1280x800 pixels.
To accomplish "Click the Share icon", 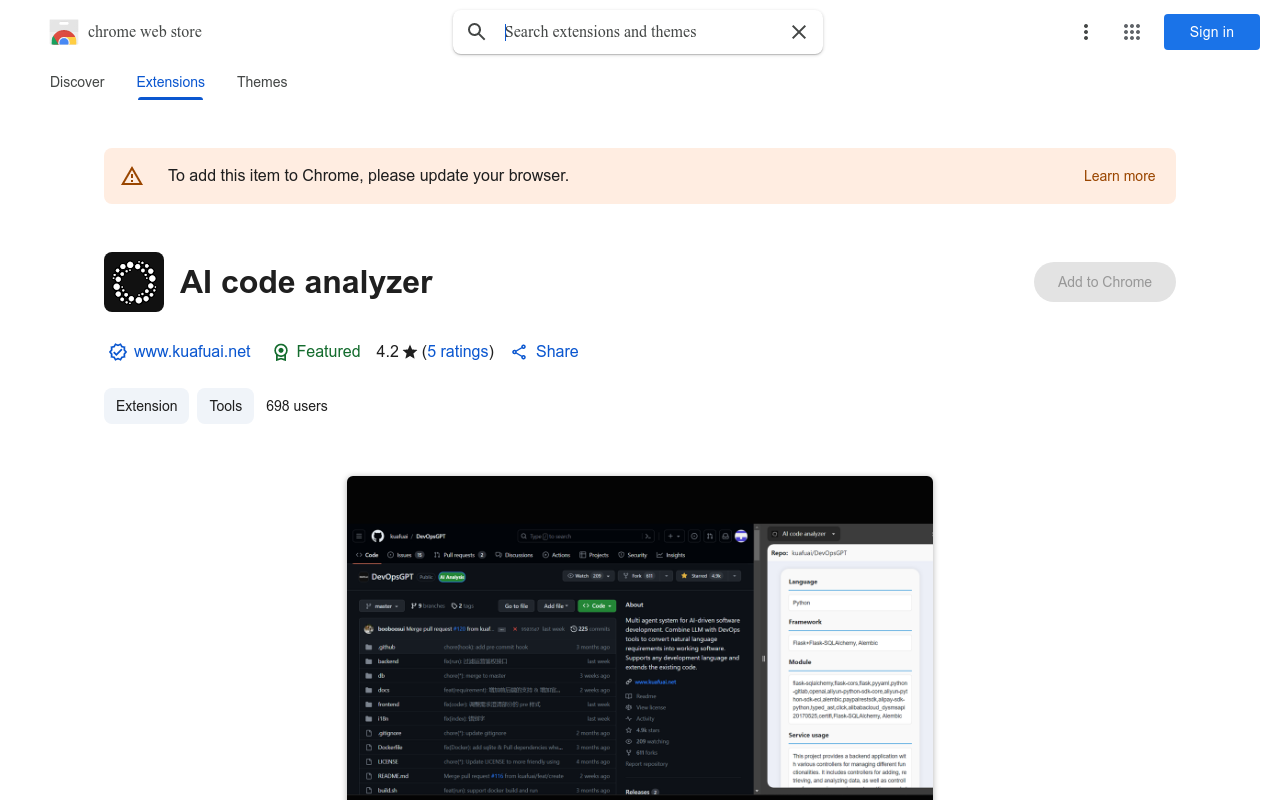I will click(519, 352).
